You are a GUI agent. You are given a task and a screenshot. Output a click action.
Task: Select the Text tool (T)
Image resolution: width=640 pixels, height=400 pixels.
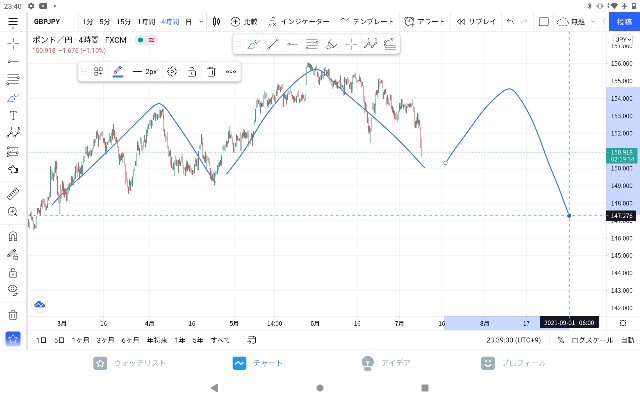[13, 116]
